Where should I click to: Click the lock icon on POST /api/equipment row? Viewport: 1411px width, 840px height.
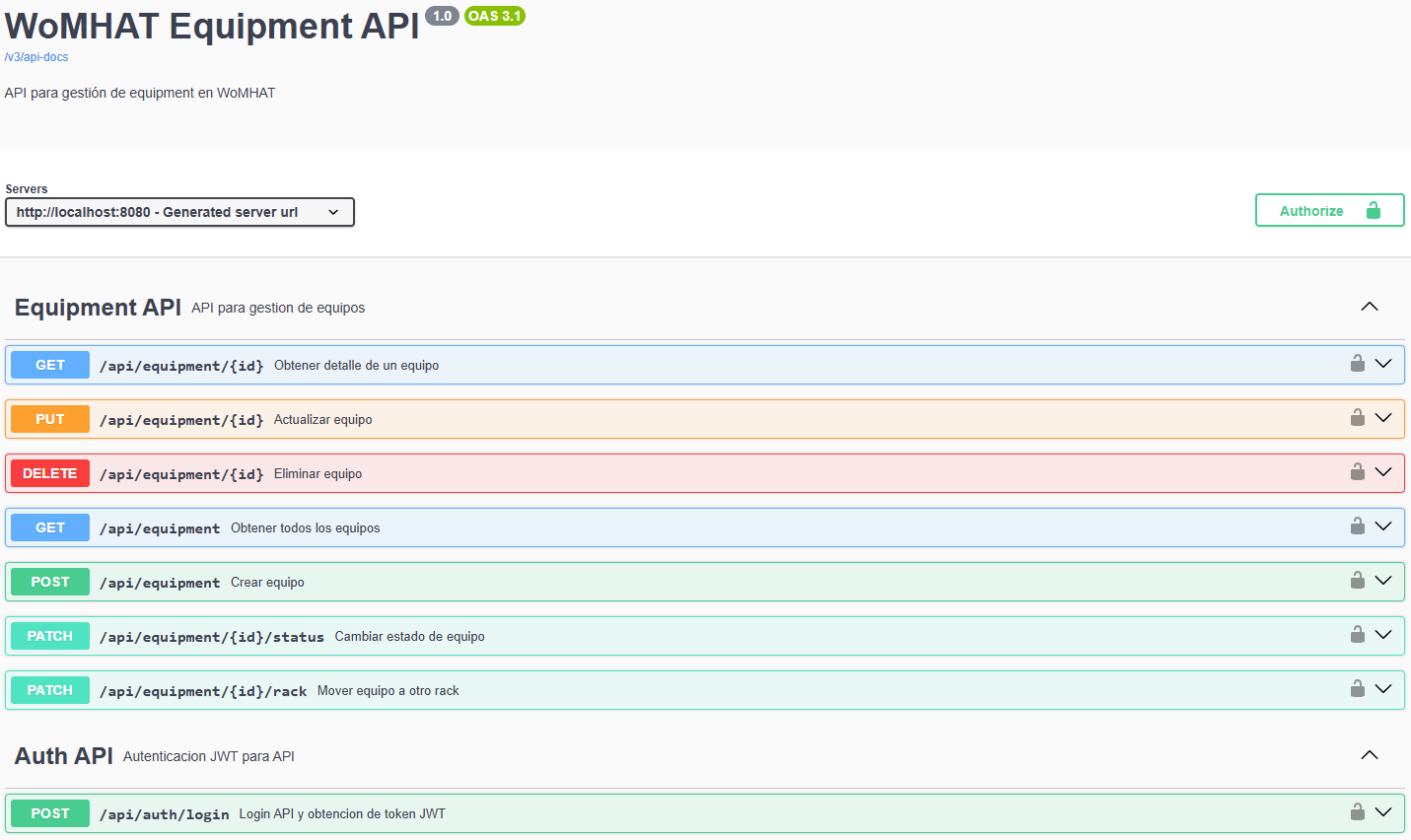(1358, 581)
